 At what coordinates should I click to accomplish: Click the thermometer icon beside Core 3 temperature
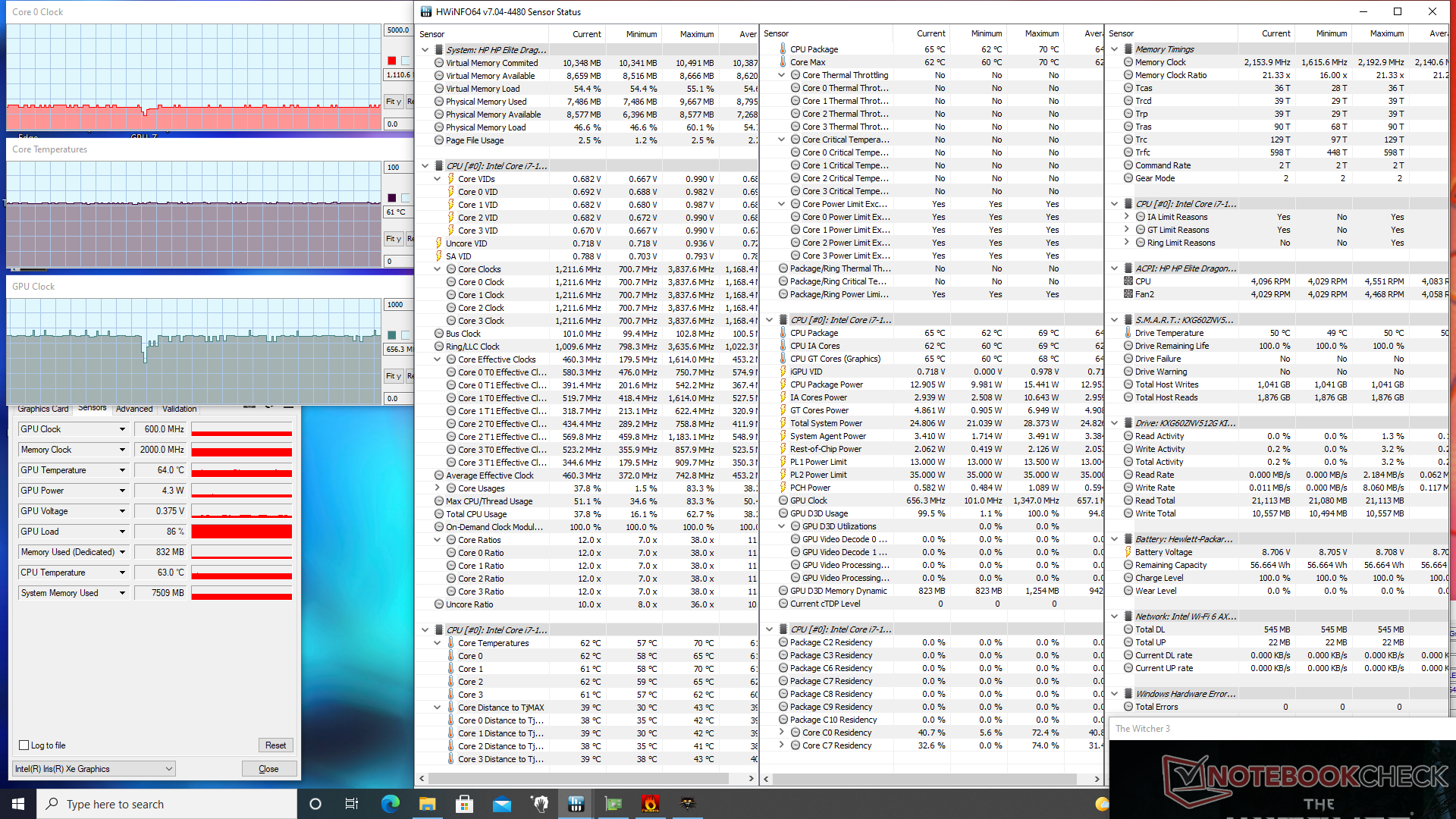450,695
